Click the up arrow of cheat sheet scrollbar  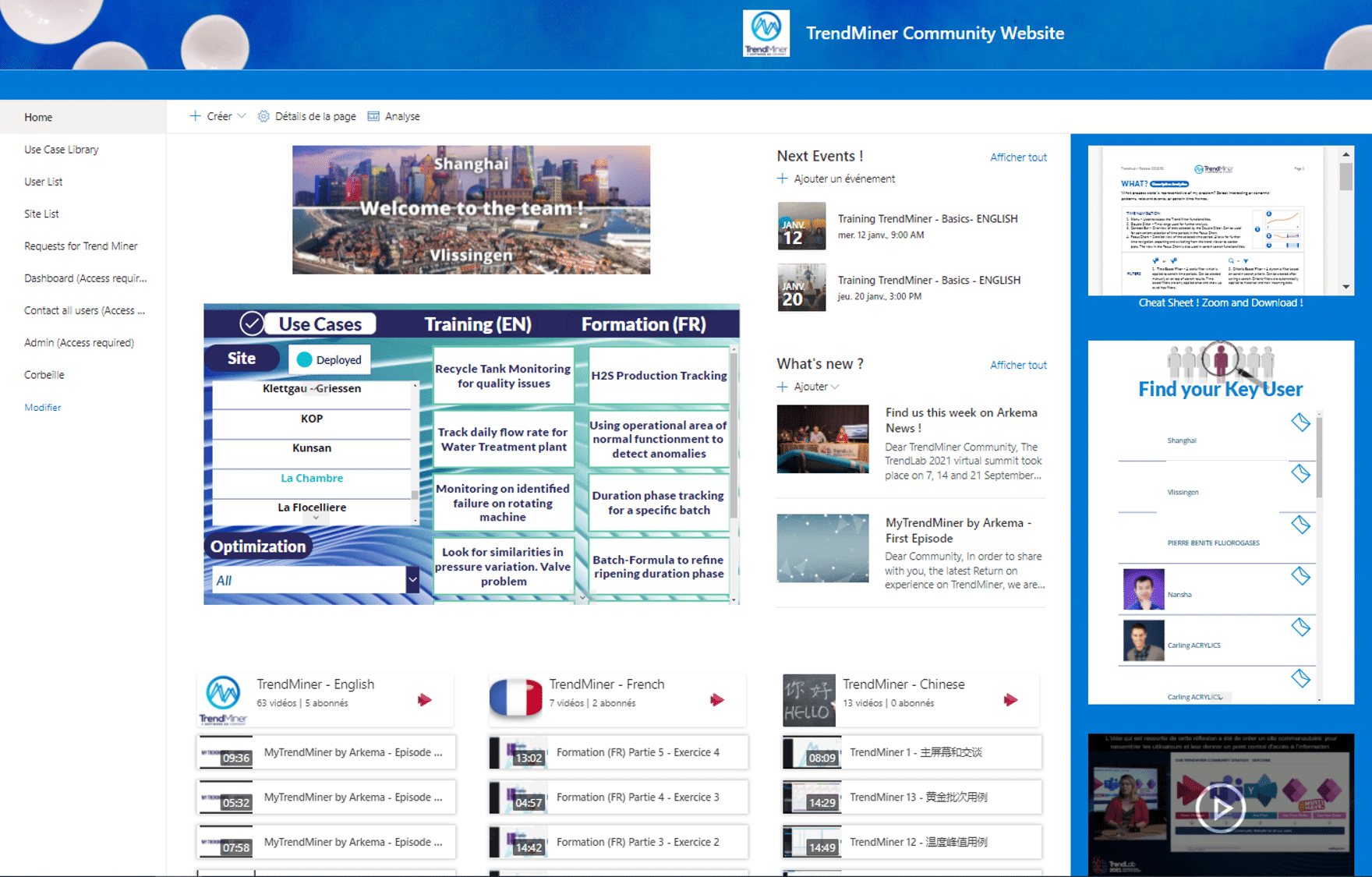tap(1345, 154)
